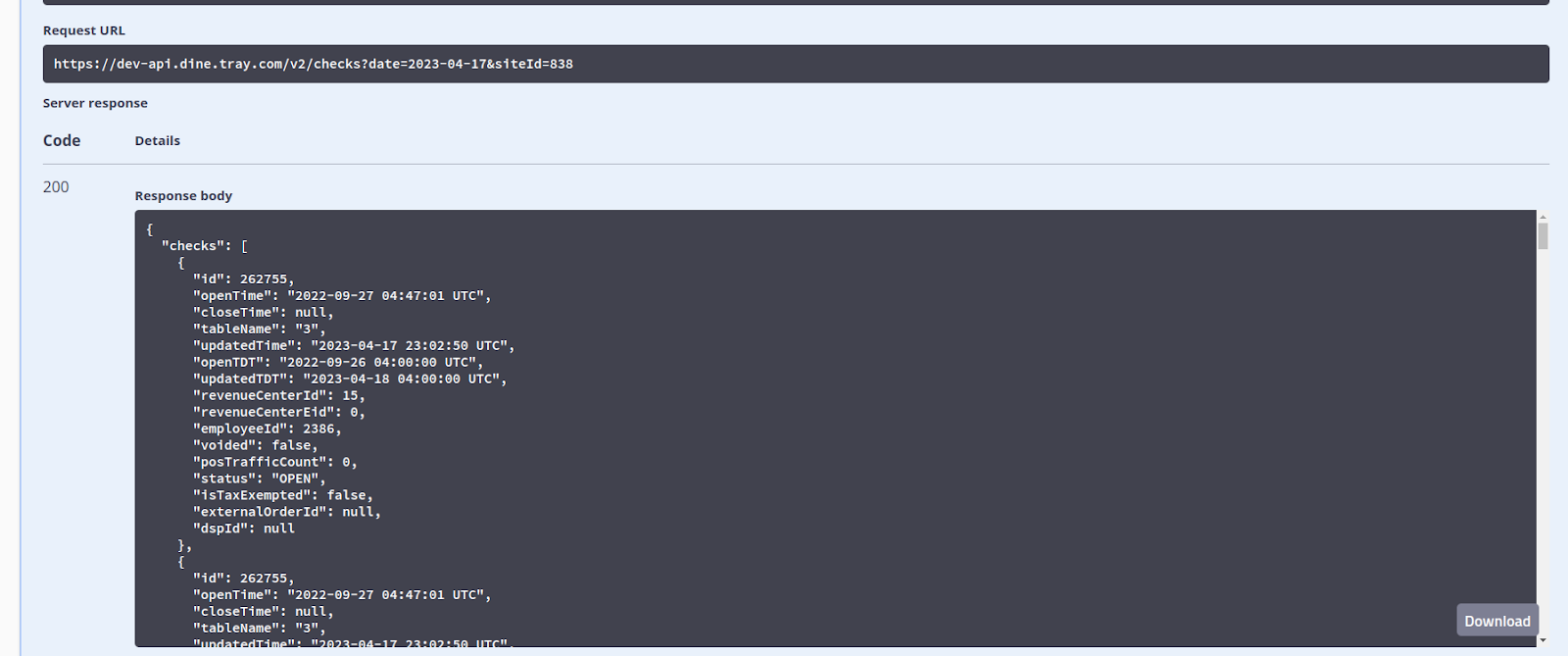Image resolution: width=1568 pixels, height=656 pixels.
Task: Click the "checks": [ line
Action: (205, 246)
